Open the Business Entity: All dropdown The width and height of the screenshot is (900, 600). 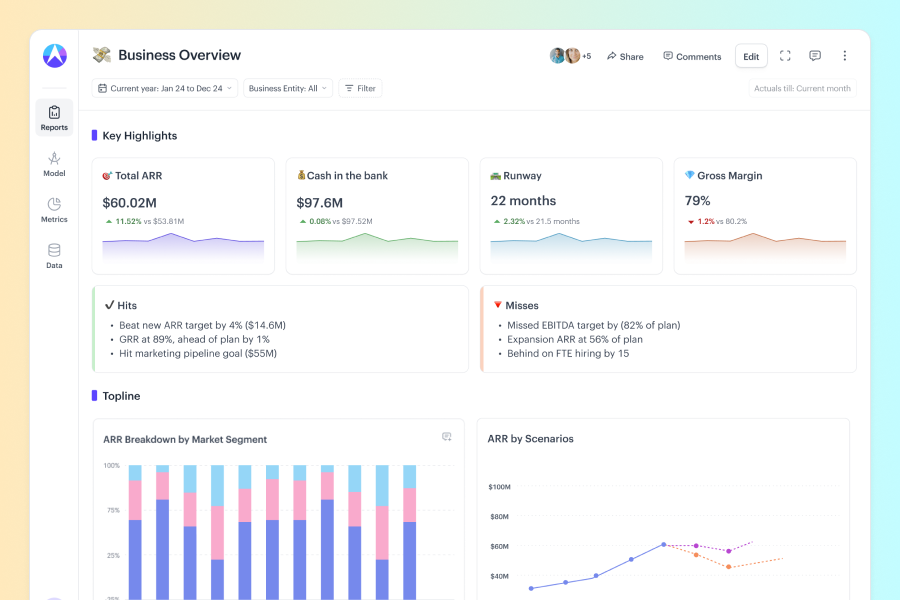tap(288, 88)
